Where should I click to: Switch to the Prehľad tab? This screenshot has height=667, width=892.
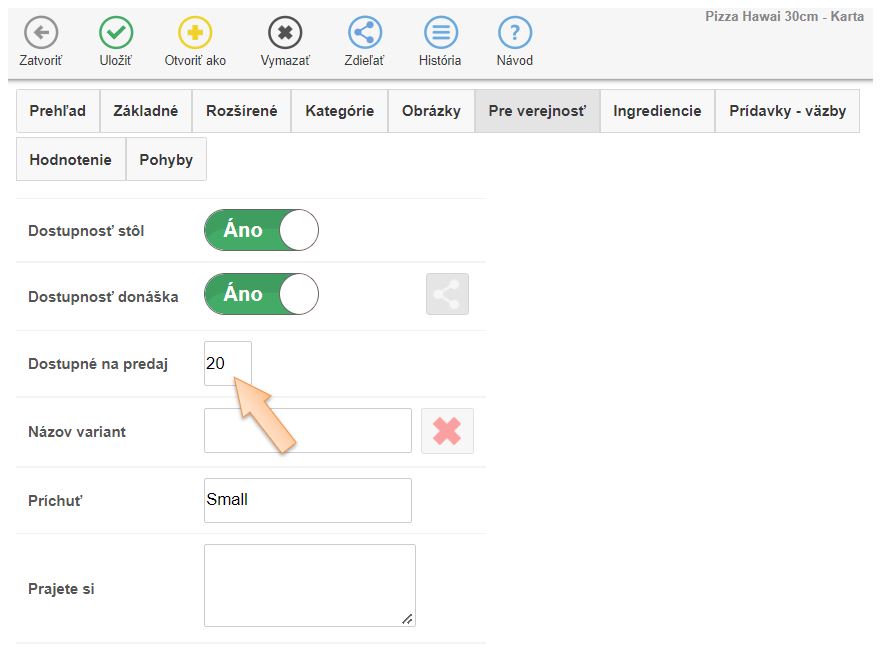pyautogui.click(x=58, y=111)
